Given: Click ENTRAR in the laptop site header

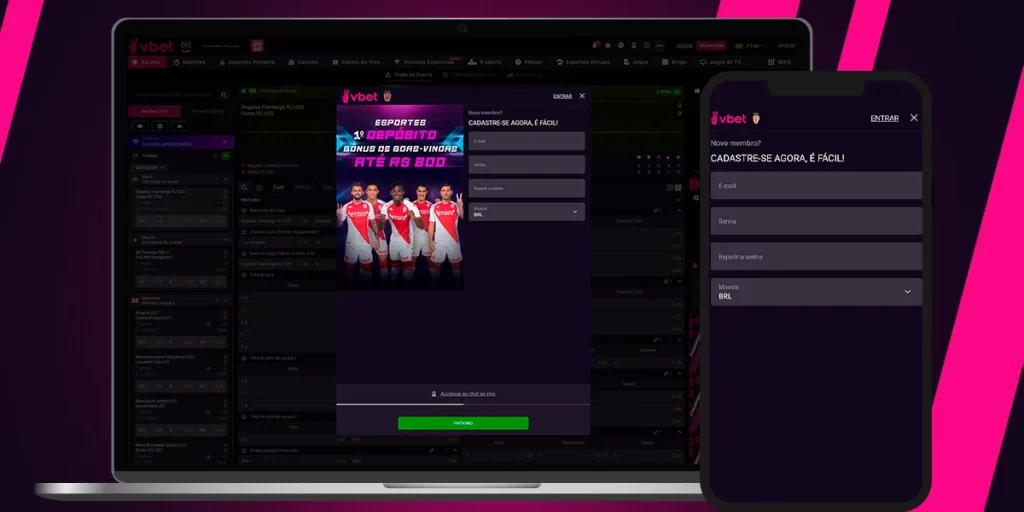Looking at the screenshot, I should click(684, 46).
